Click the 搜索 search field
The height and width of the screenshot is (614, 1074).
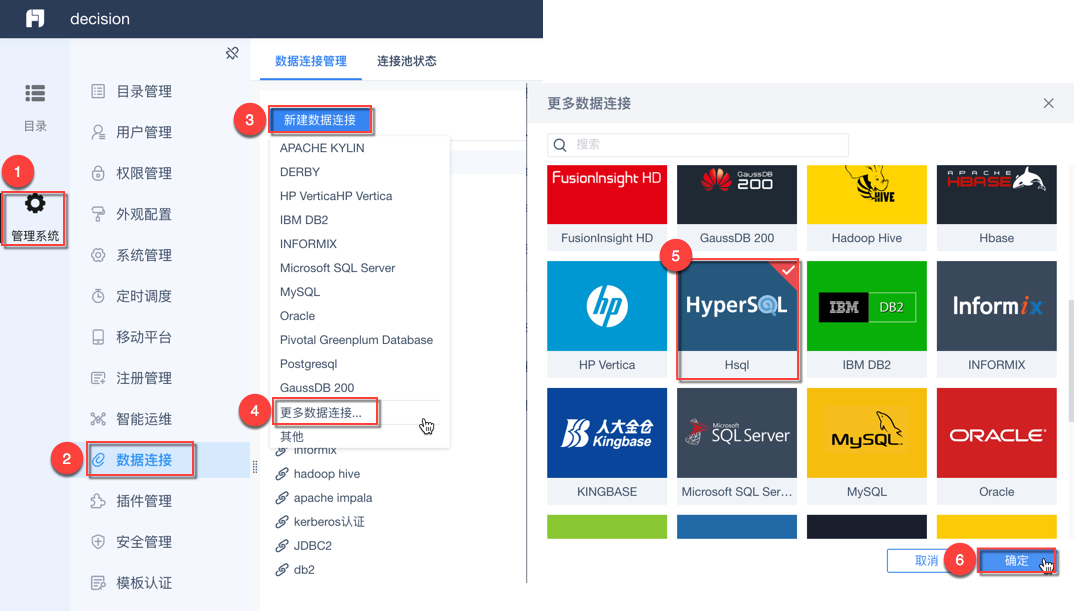point(698,145)
